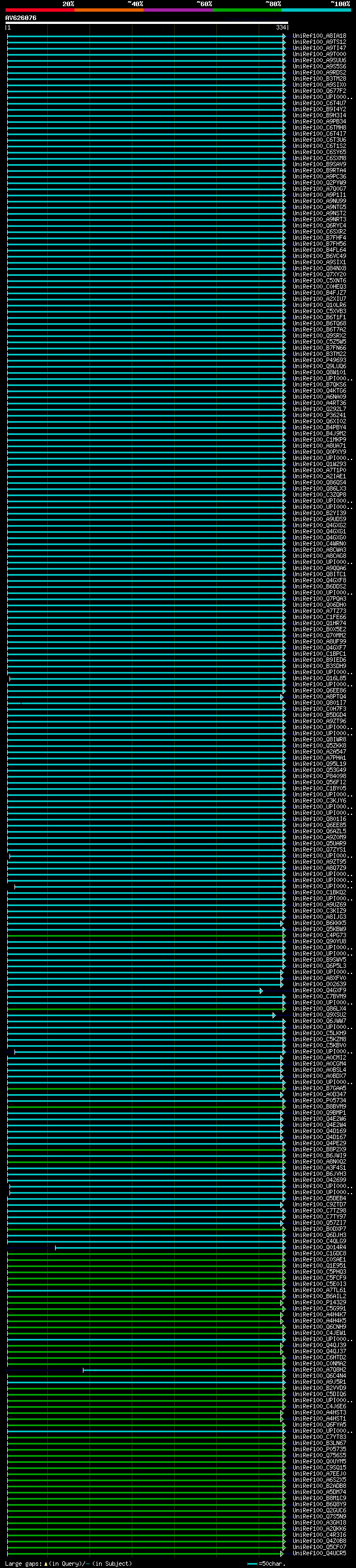
Task: Click label UniRef100_B4FL64
Action: [x=319, y=250]
